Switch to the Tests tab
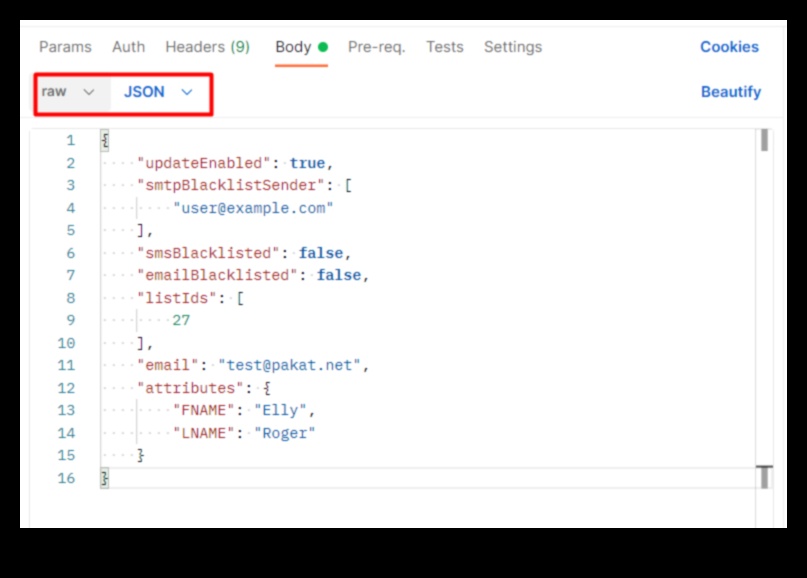The image size is (807, 578). [x=444, y=47]
